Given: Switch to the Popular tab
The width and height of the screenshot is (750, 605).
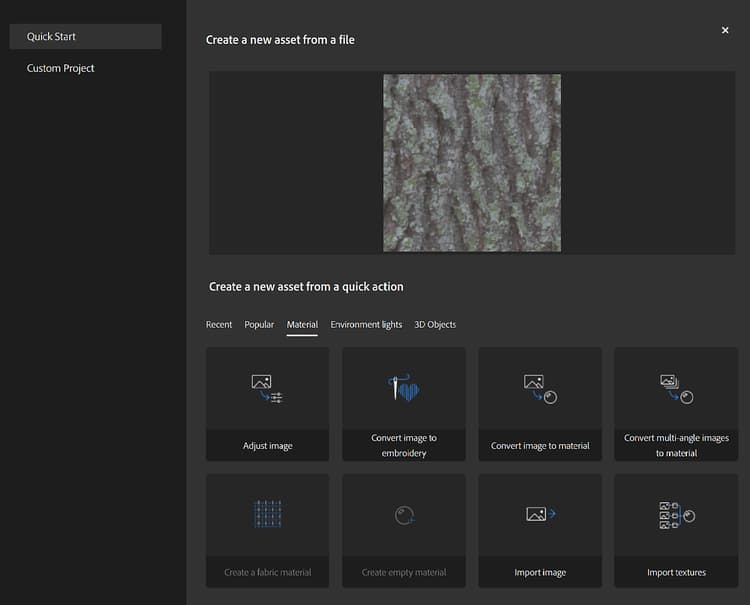Looking at the screenshot, I should tap(259, 324).
